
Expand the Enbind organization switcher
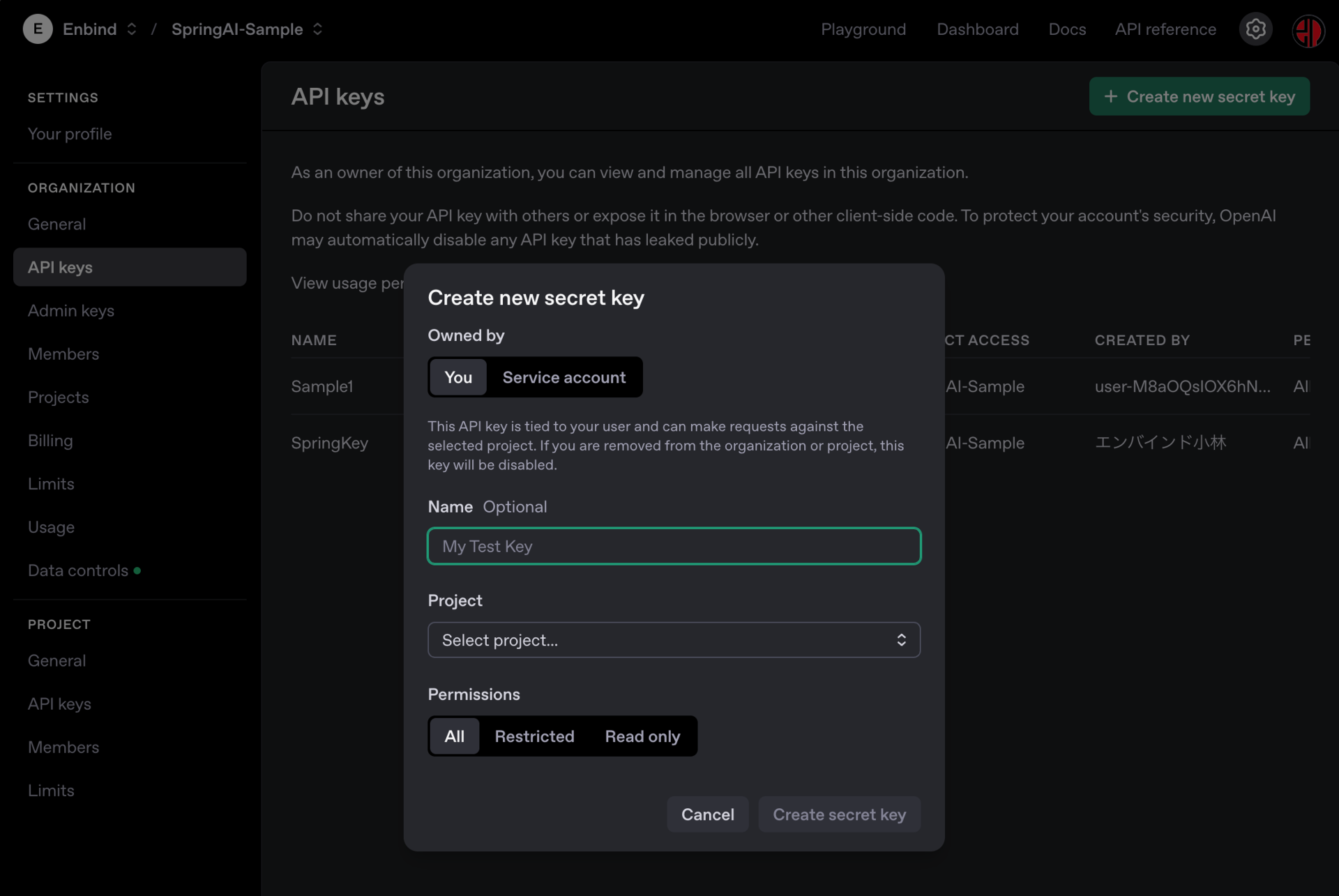pyautogui.click(x=132, y=29)
